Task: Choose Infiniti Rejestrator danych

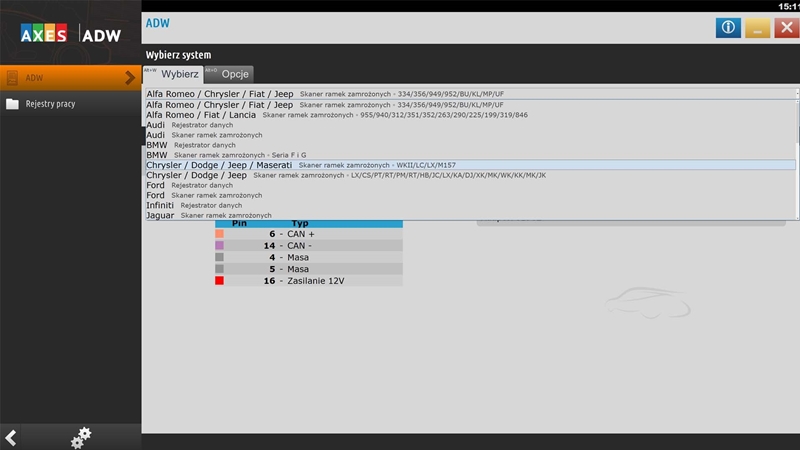Action: click(x=470, y=205)
